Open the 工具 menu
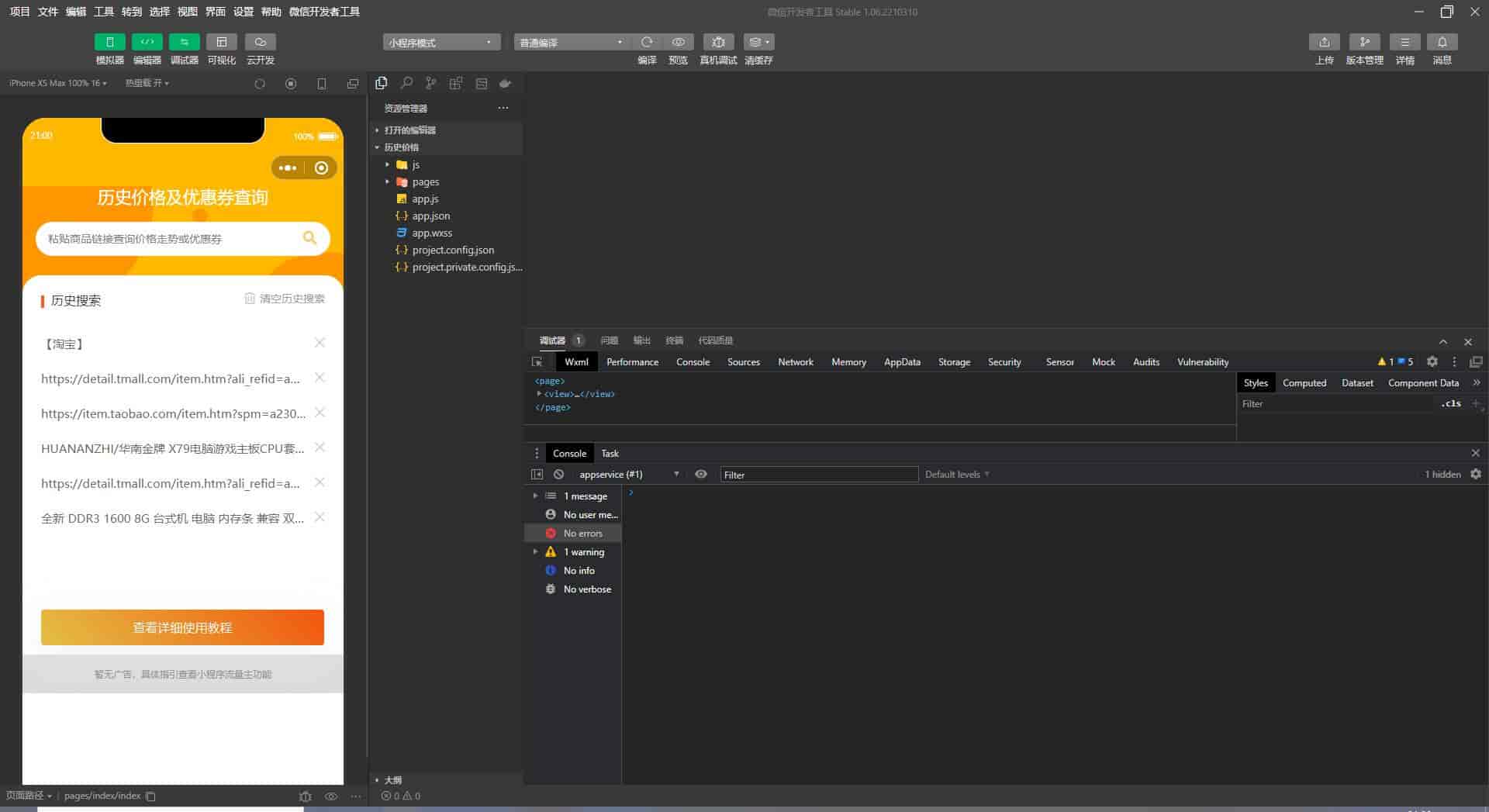Screen dimensions: 1489x812 103,12
